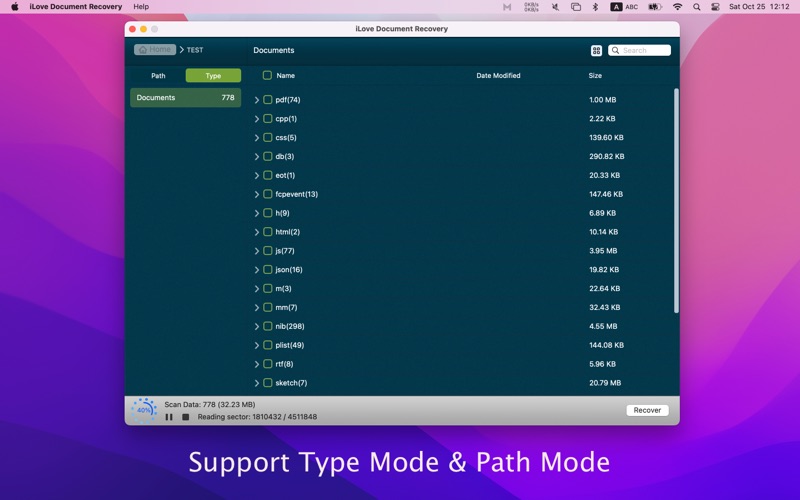Switch to the Type tab
The image size is (800, 500).
point(213,76)
